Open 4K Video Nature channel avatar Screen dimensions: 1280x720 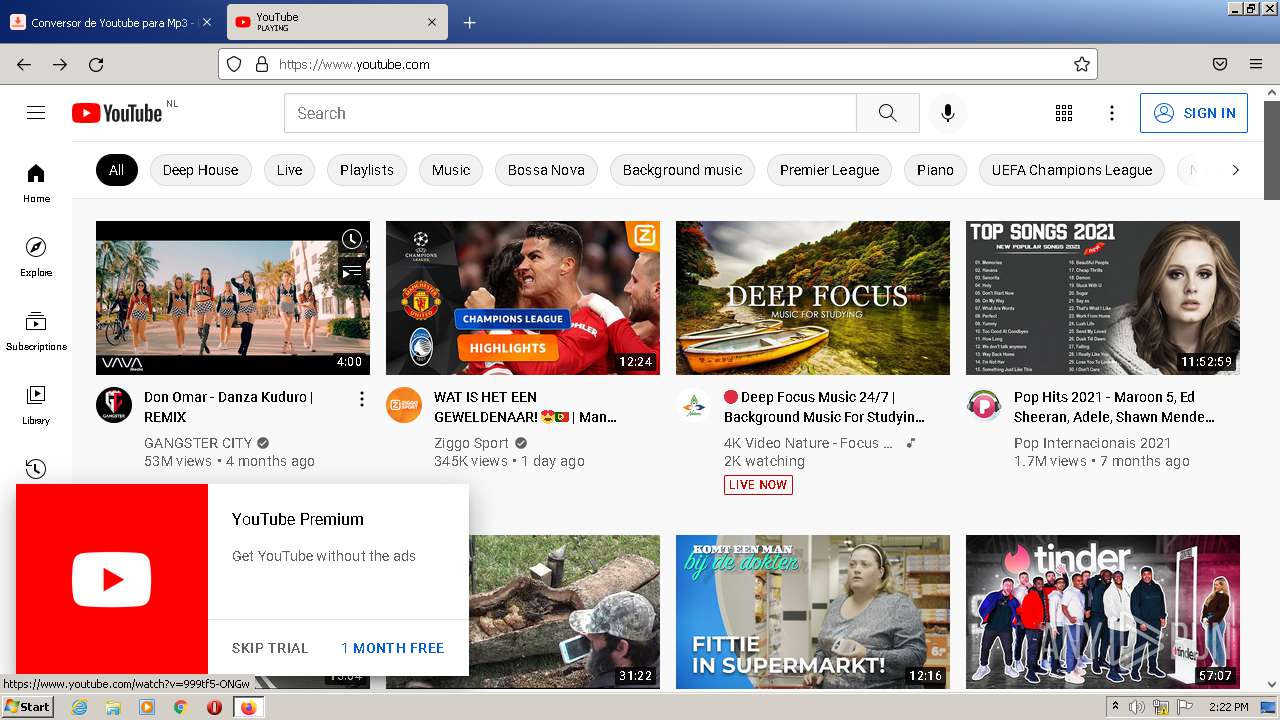tap(694, 405)
